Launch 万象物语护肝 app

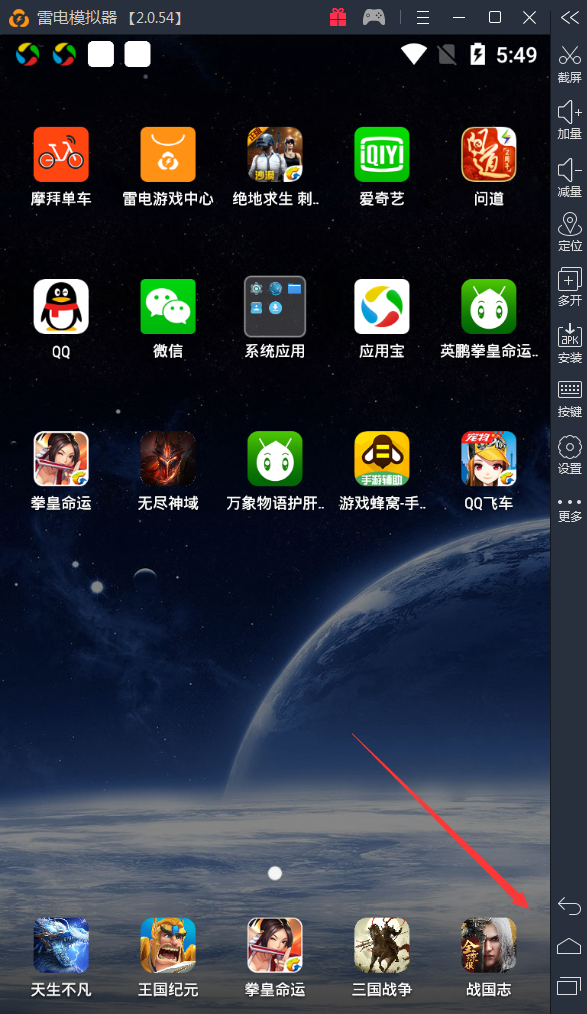click(x=275, y=458)
